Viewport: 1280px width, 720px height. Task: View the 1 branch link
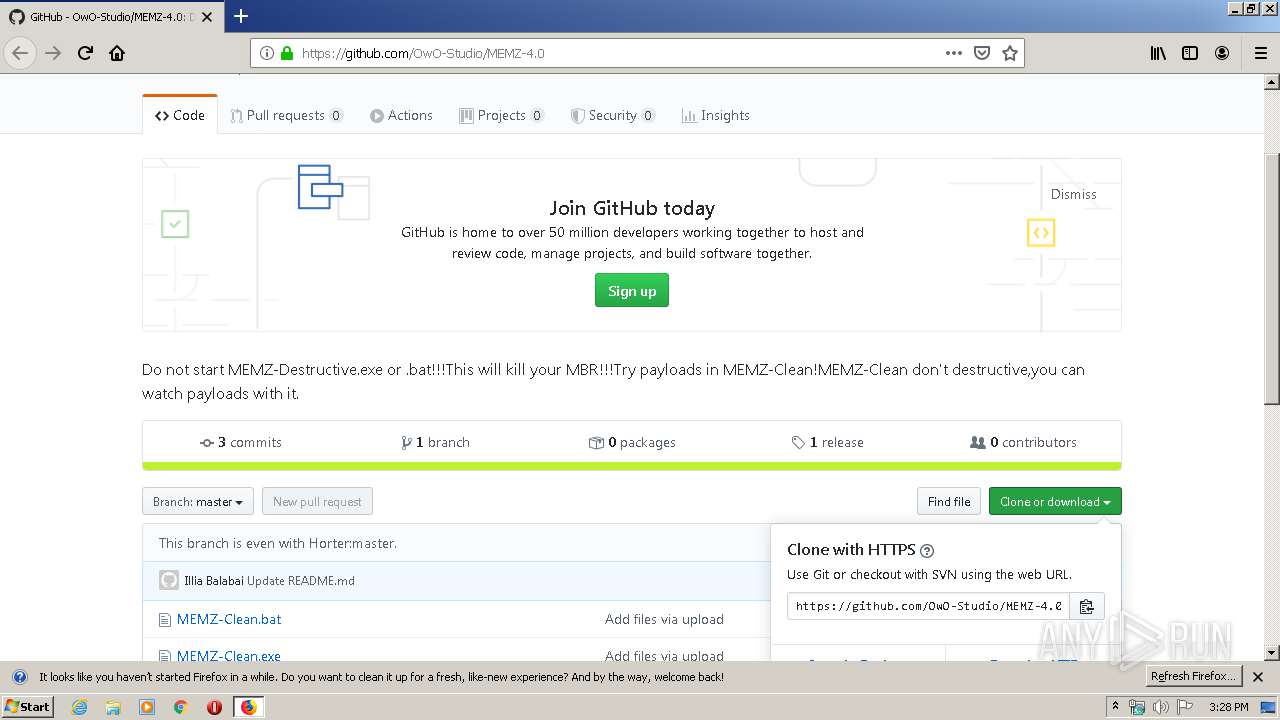(435, 442)
